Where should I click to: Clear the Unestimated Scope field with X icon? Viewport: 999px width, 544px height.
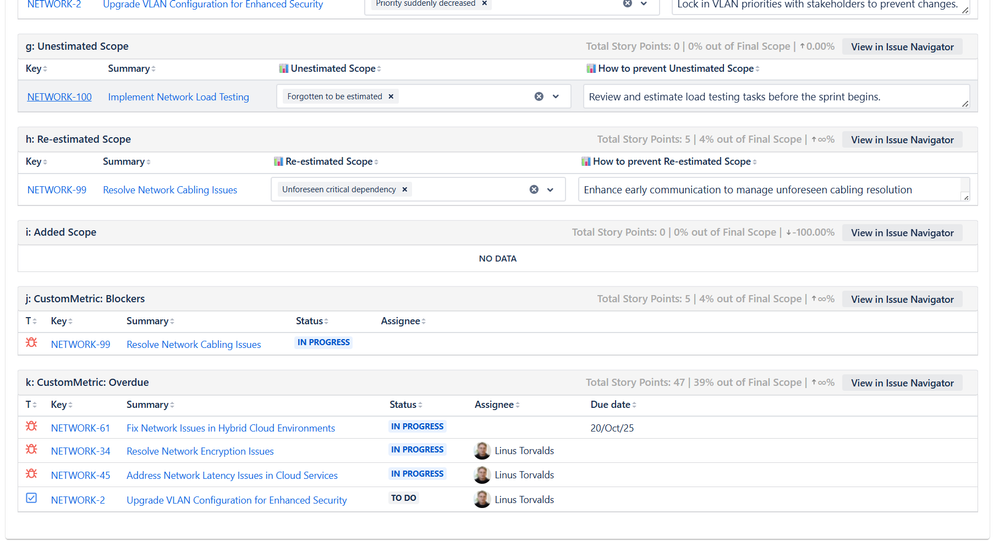pyautogui.click(x=539, y=97)
